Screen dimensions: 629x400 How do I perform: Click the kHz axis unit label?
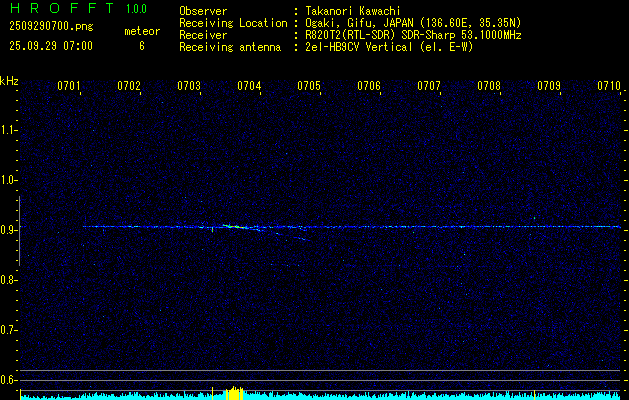(x=9, y=81)
